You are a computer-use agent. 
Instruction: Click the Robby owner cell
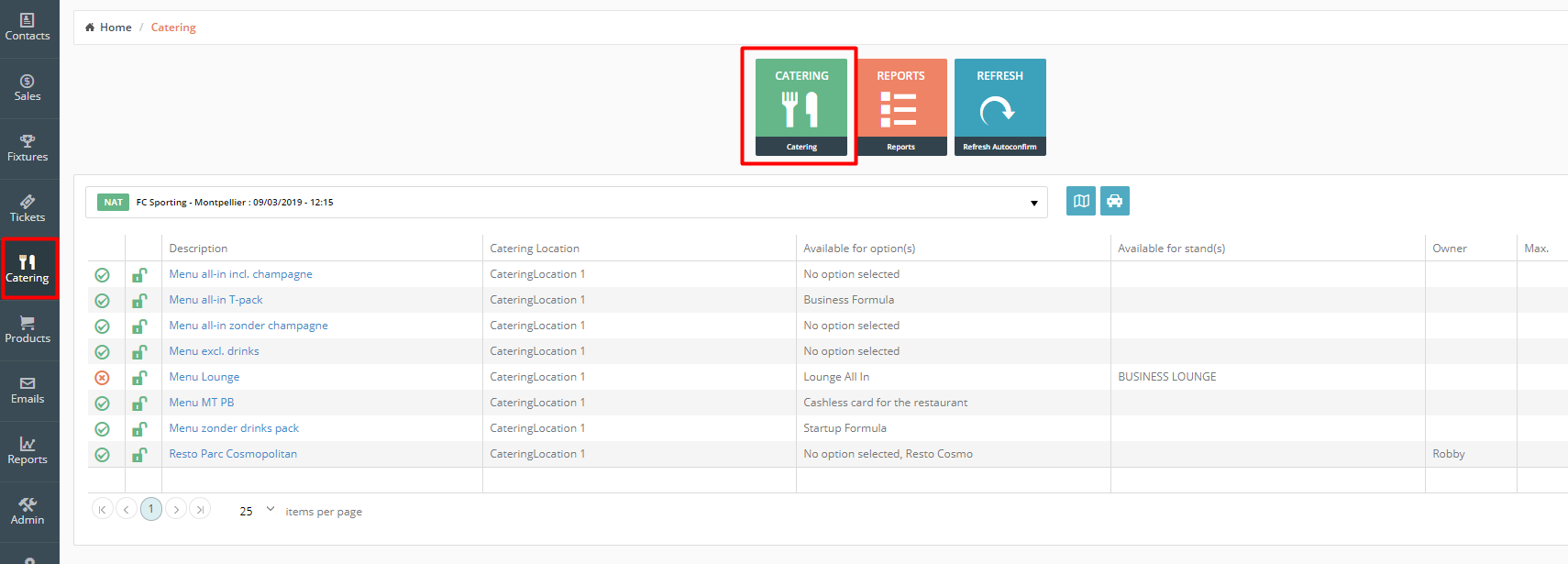point(1449,454)
